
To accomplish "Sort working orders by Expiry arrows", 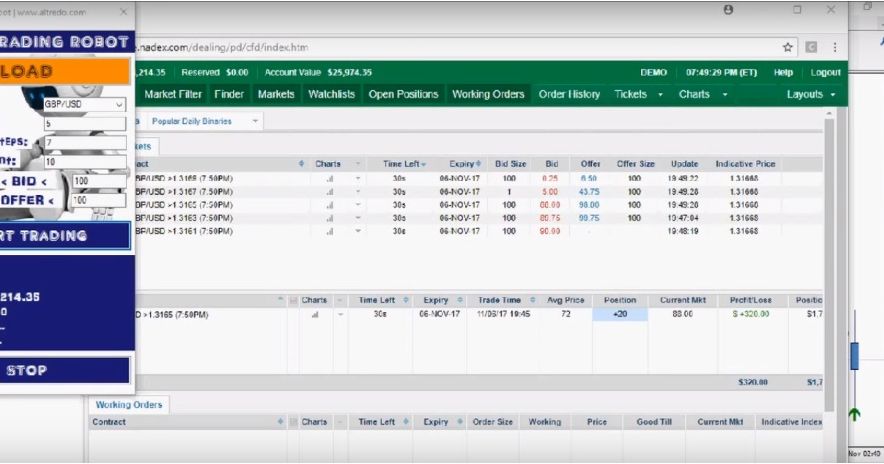I will (x=460, y=422).
